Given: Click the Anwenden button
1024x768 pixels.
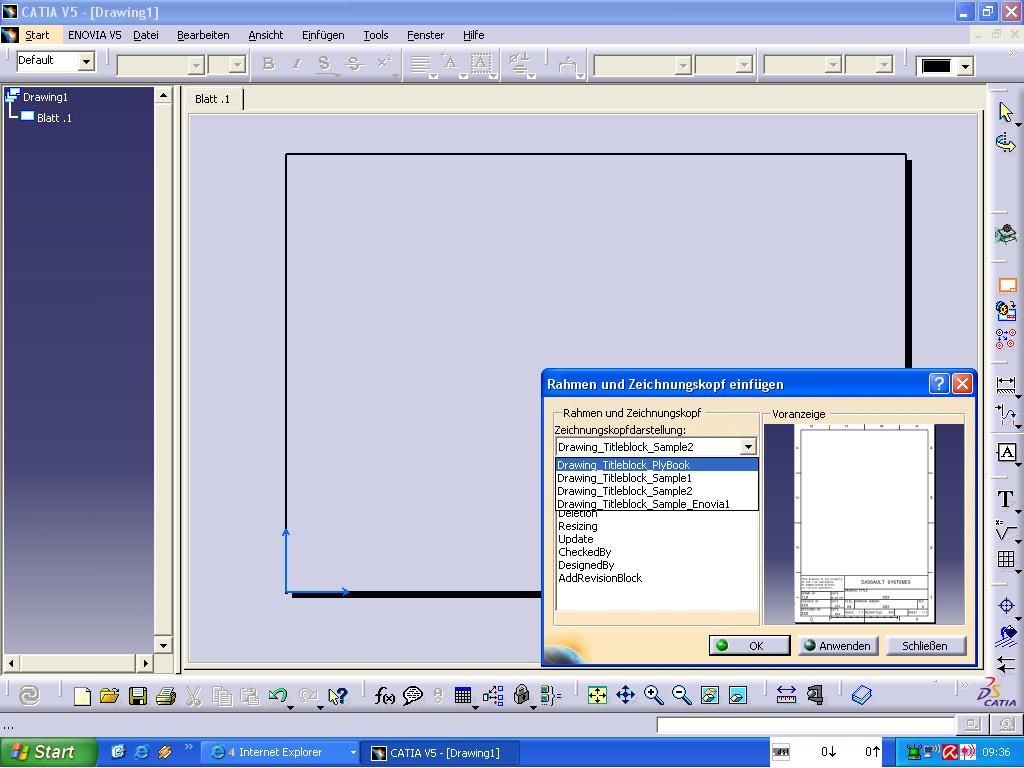Looking at the screenshot, I should point(838,646).
